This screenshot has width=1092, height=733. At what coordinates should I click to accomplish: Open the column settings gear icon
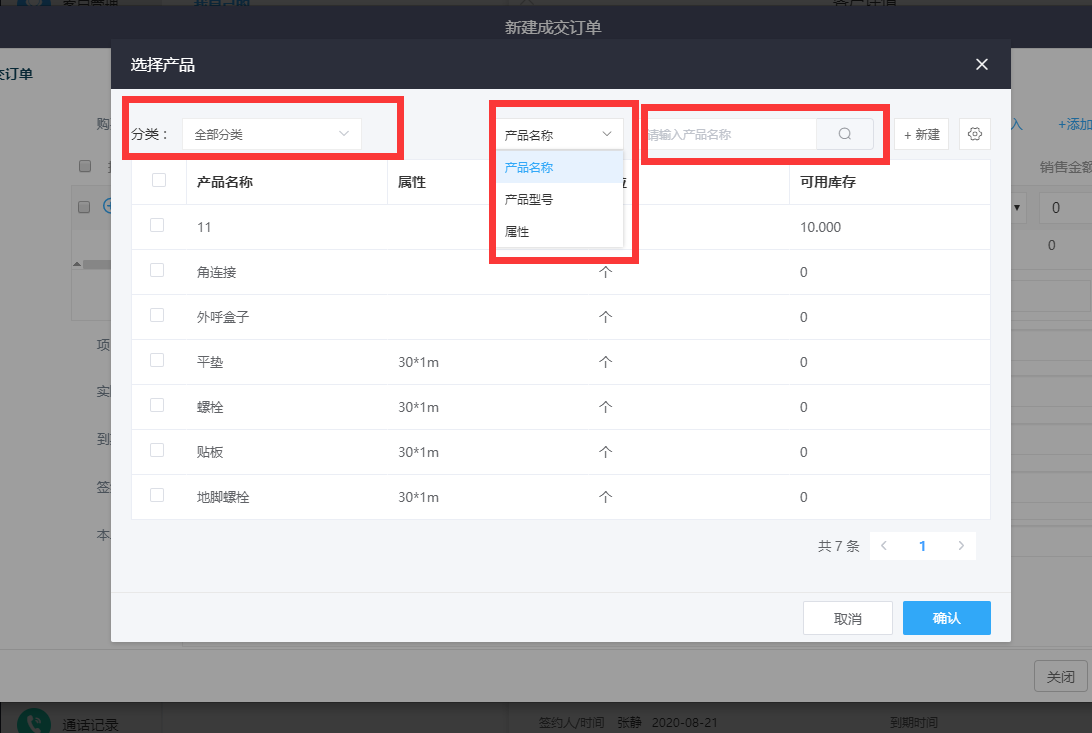tap(974, 134)
